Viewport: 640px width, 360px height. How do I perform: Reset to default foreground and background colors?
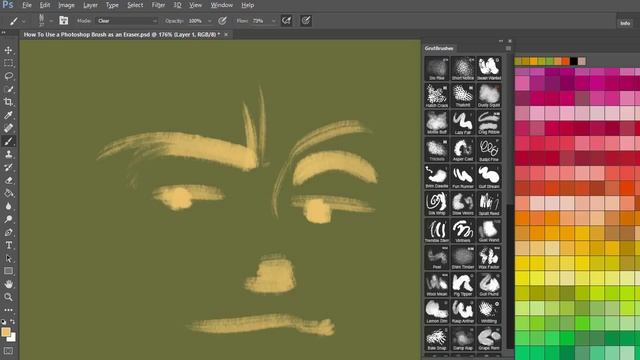click(4, 322)
